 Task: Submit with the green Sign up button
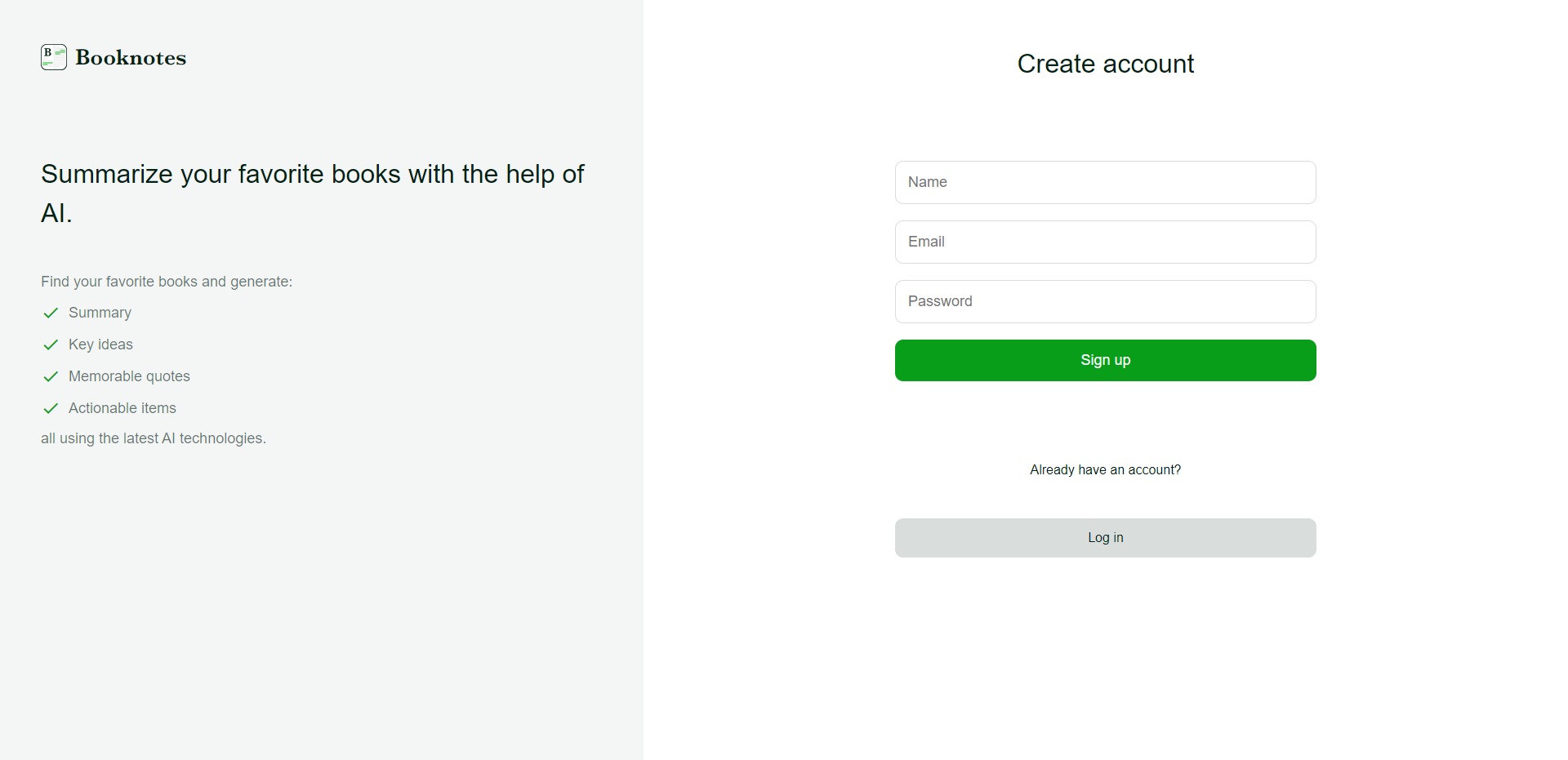click(x=1105, y=360)
